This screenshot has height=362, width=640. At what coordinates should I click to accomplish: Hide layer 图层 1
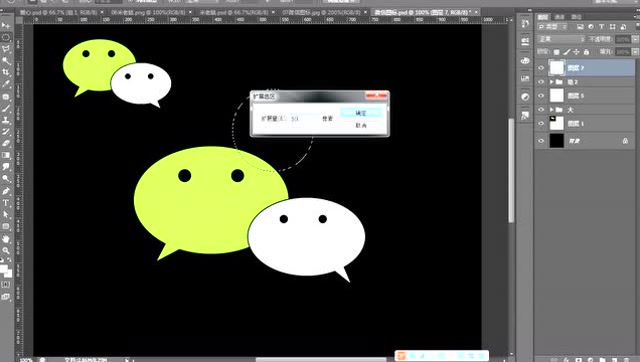(x=541, y=123)
